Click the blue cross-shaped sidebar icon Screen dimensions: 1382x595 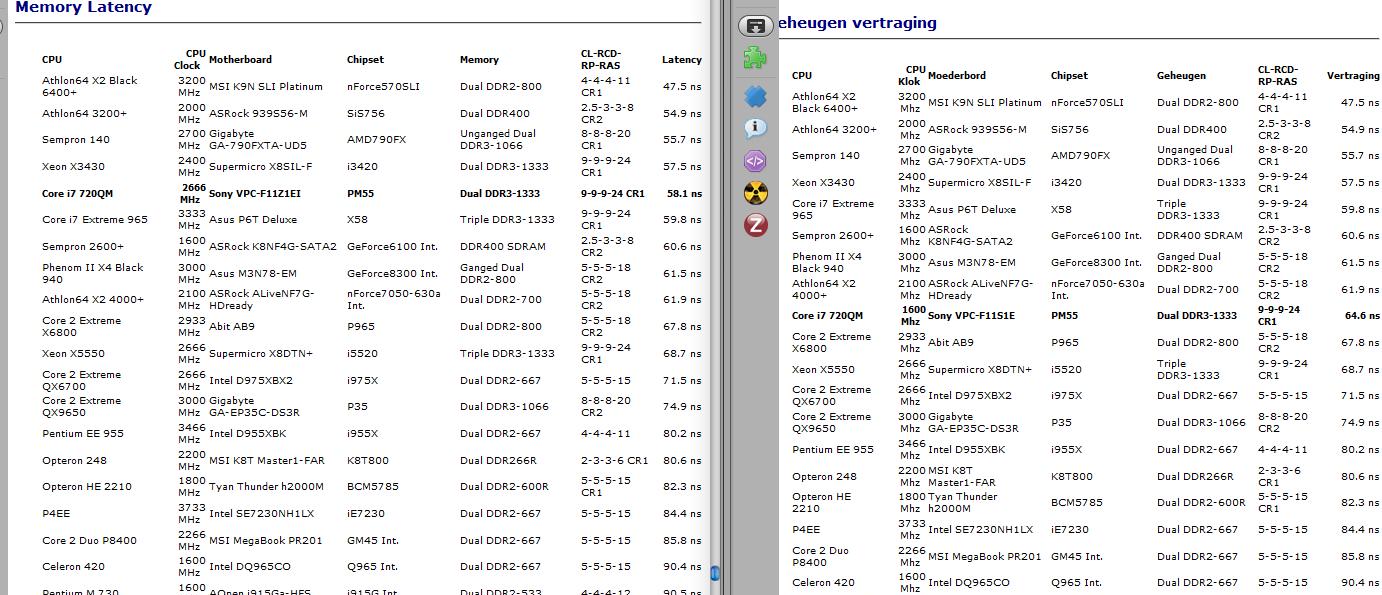pyautogui.click(x=756, y=96)
